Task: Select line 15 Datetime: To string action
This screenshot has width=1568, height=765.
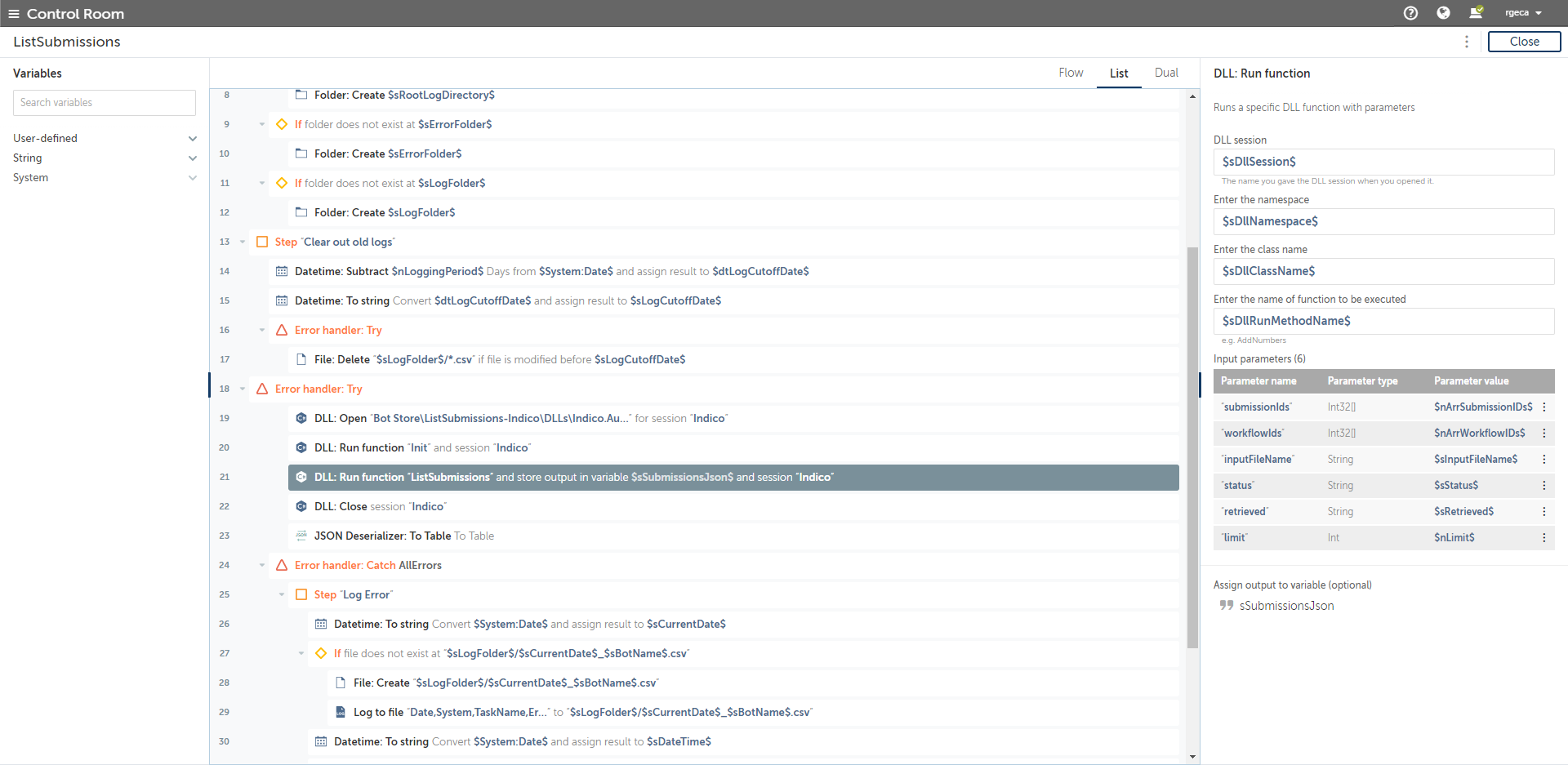Action: click(724, 300)
